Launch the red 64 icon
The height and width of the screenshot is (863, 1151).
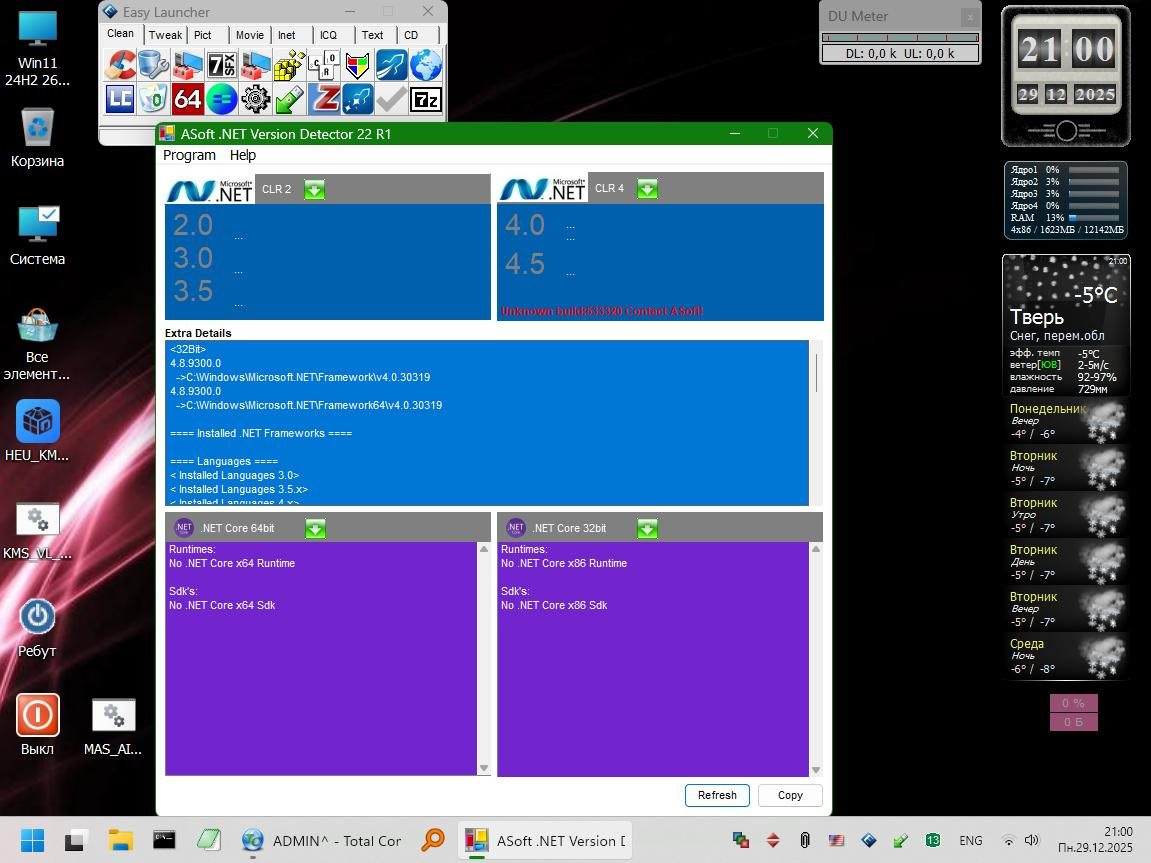[187, 98]
